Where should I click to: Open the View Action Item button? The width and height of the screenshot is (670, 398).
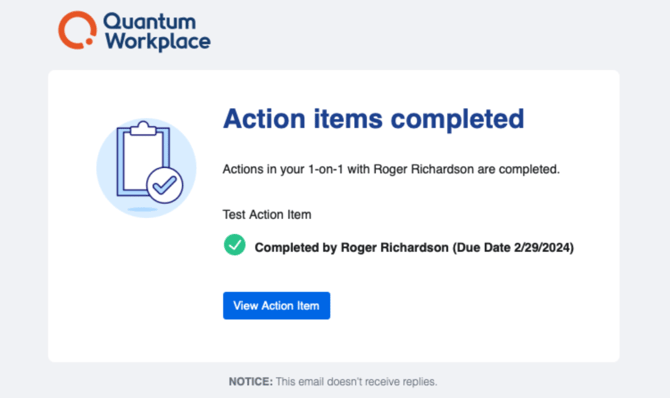point(276,306)
